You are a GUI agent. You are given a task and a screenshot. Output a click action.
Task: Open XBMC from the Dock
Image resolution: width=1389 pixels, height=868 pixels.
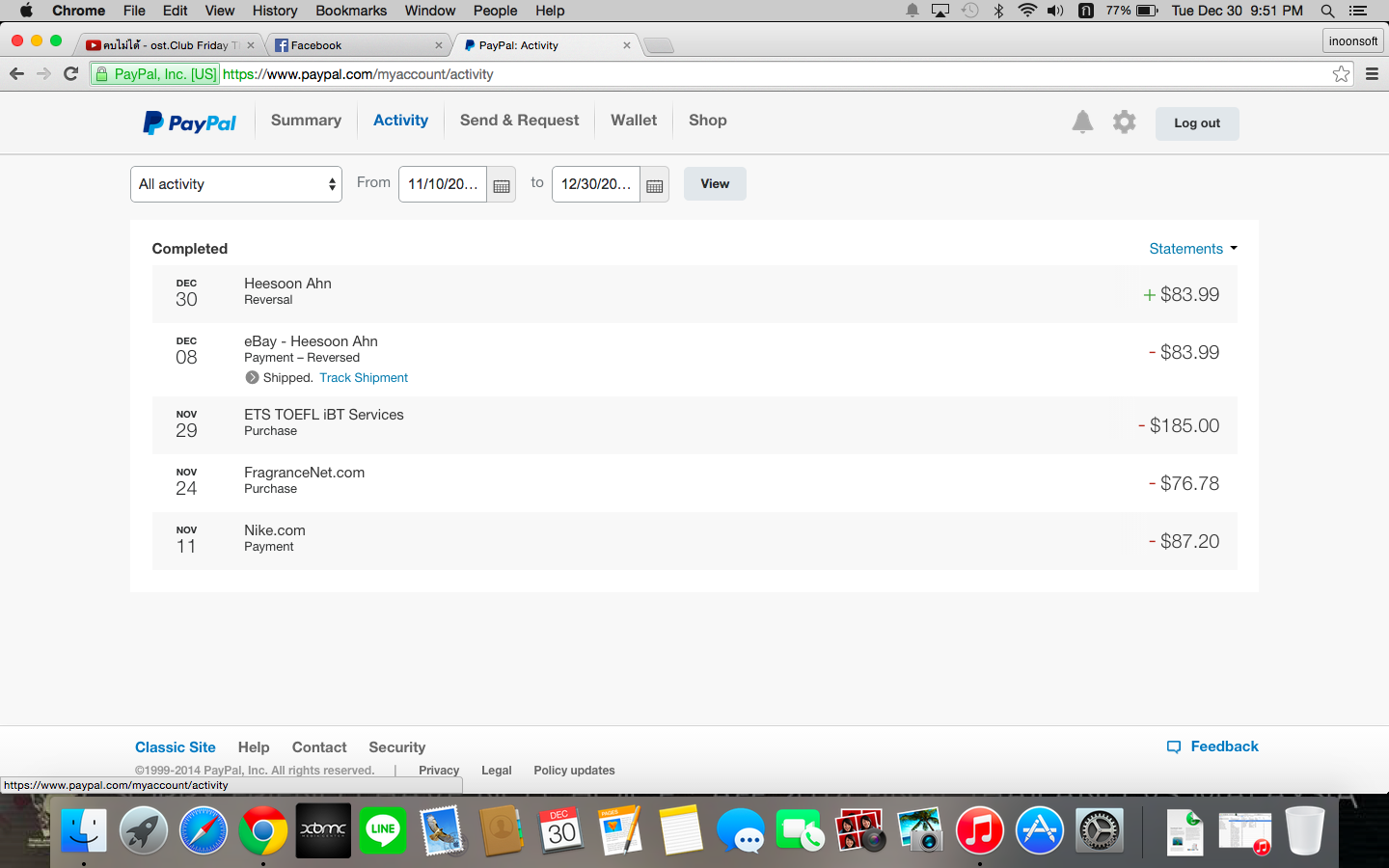[x=323, y=830]
